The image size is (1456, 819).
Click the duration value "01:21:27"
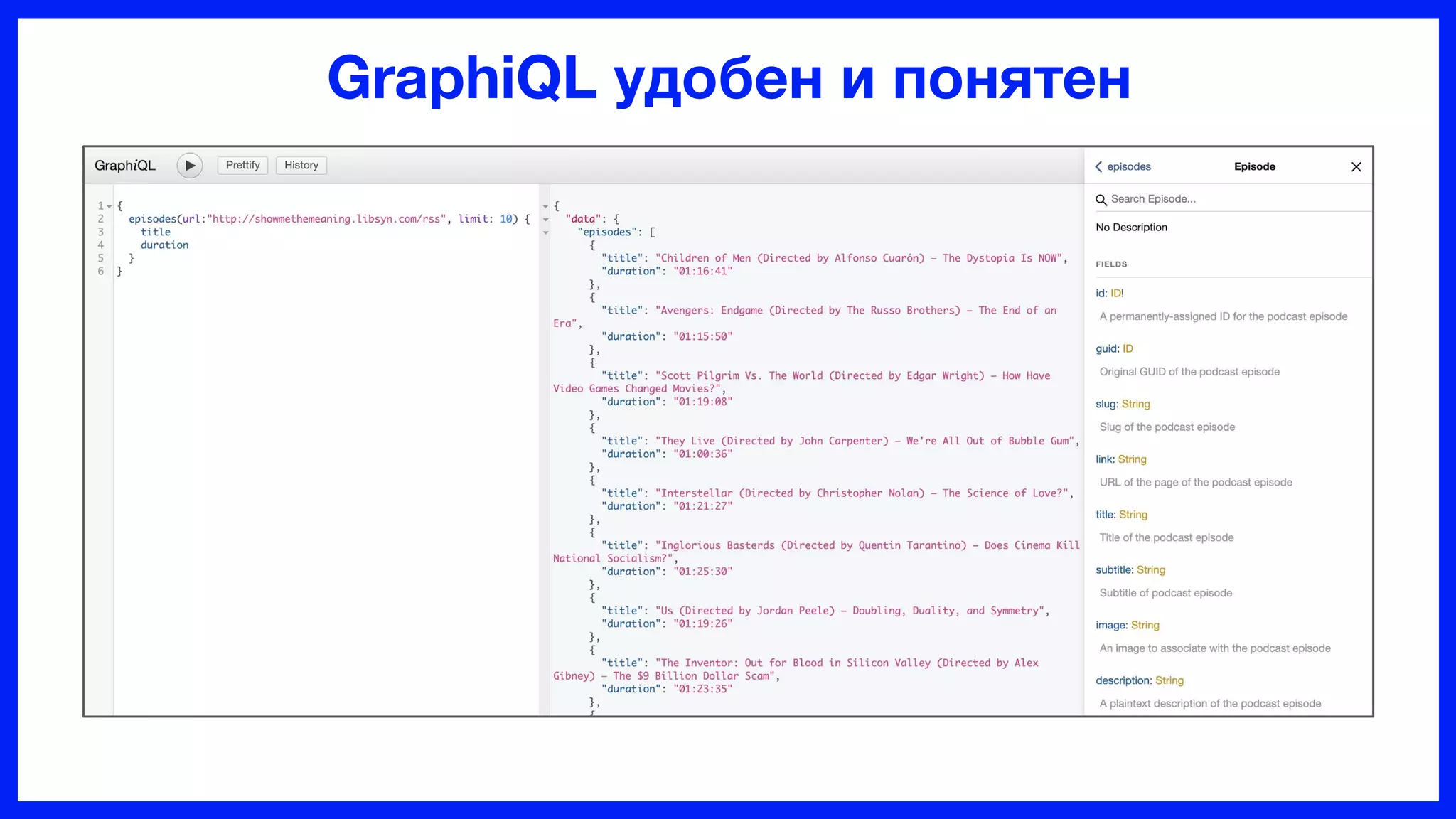(702, 507)
